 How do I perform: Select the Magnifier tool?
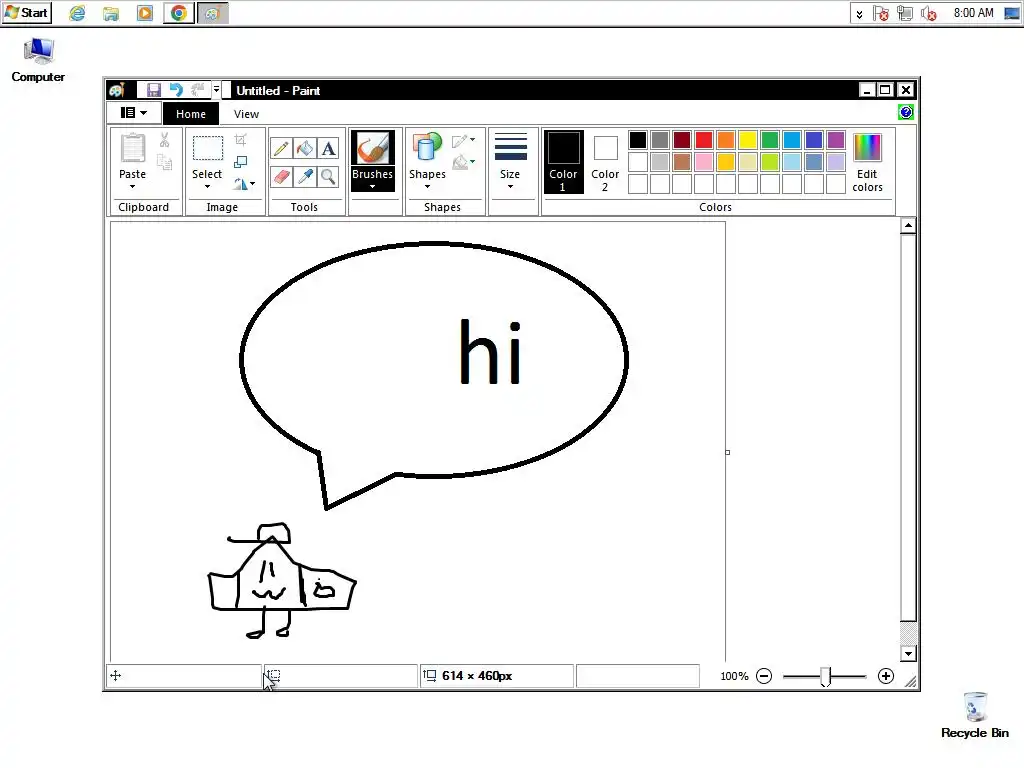click(328, 176)
